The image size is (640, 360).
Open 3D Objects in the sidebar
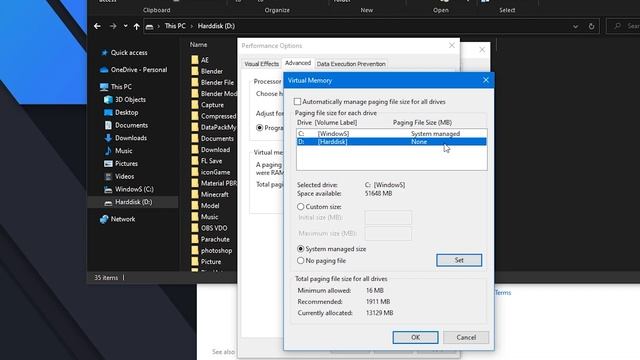pos(130,100)
